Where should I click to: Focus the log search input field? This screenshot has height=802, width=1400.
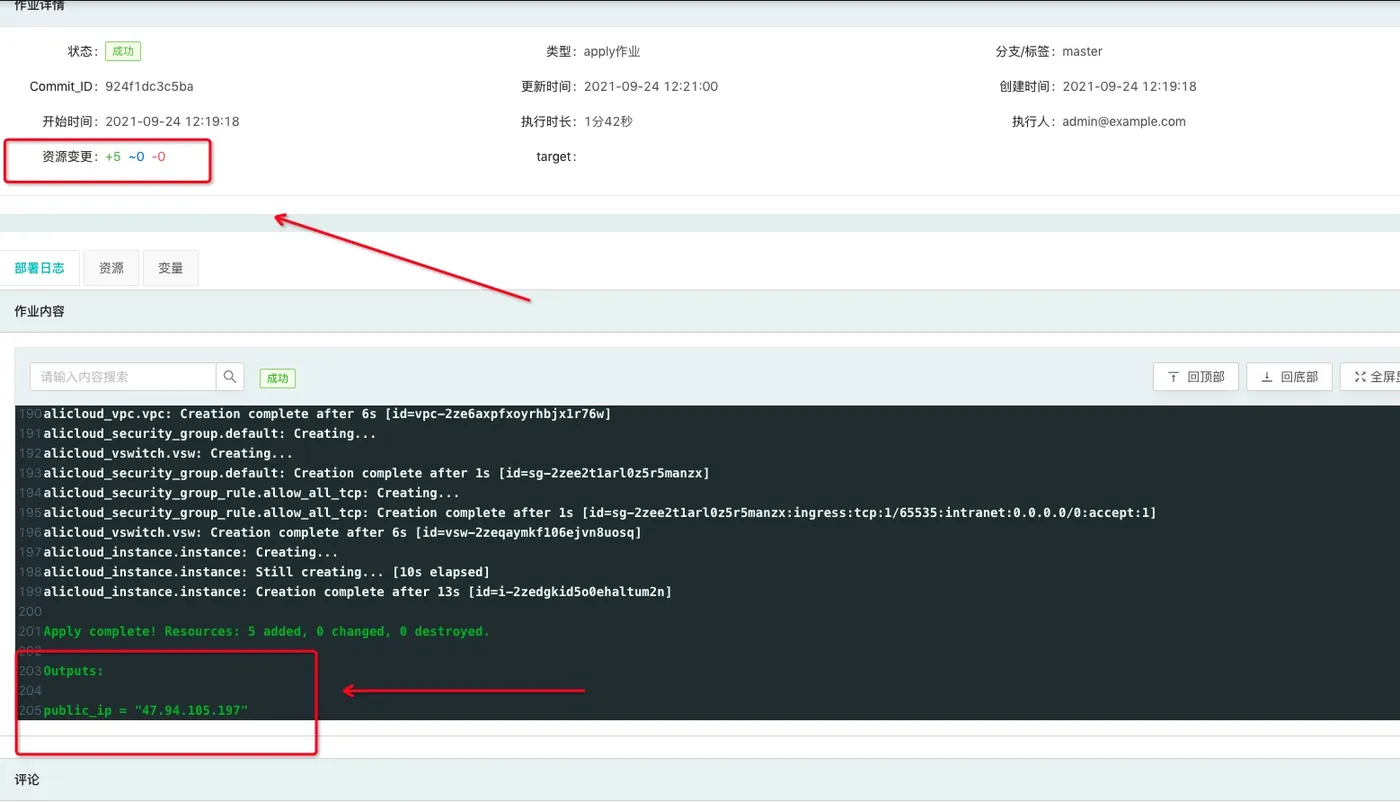pyautogui.click(x=123, y=377)
